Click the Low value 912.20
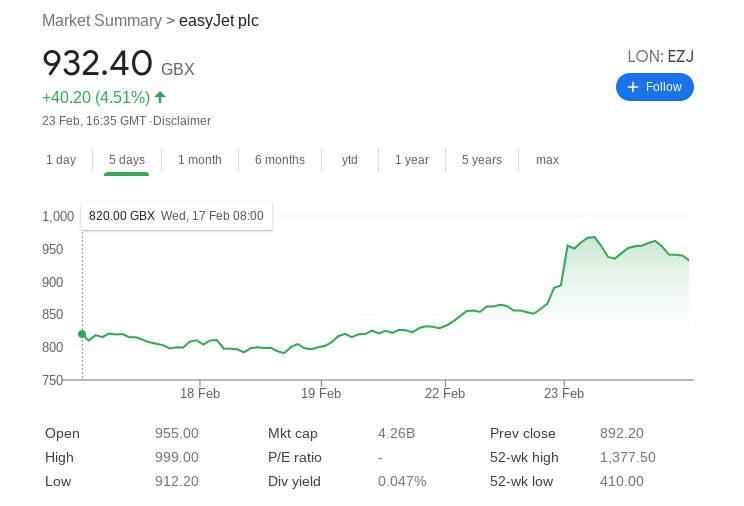This screenshot has width=744, height=506. click(177, 481)
